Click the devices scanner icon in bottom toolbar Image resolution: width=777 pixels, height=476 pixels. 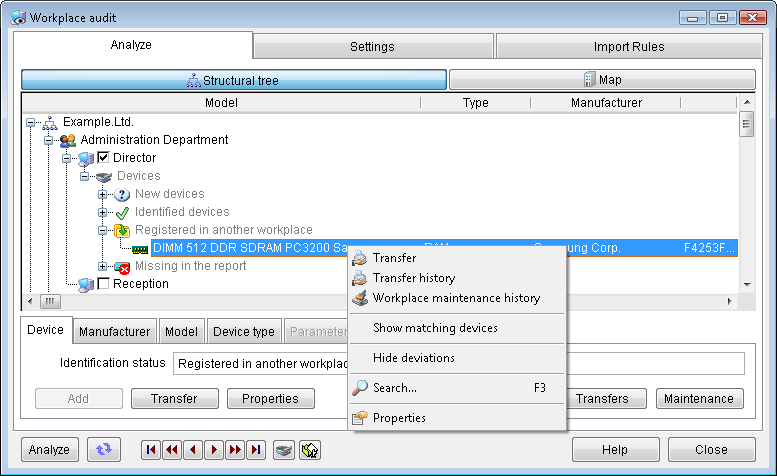284,450
